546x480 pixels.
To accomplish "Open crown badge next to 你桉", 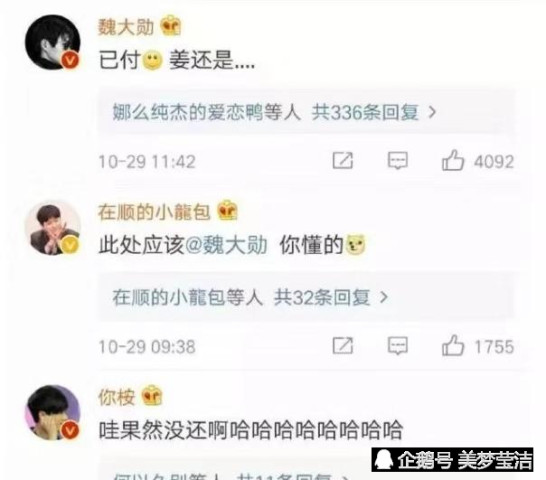I will click(x=152, y=396).
